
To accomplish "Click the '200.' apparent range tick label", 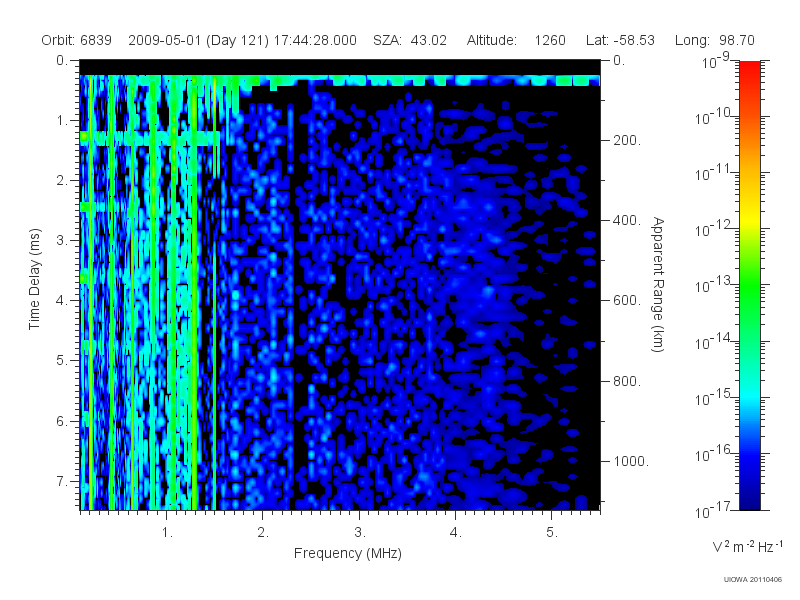I will pos(627,140).
